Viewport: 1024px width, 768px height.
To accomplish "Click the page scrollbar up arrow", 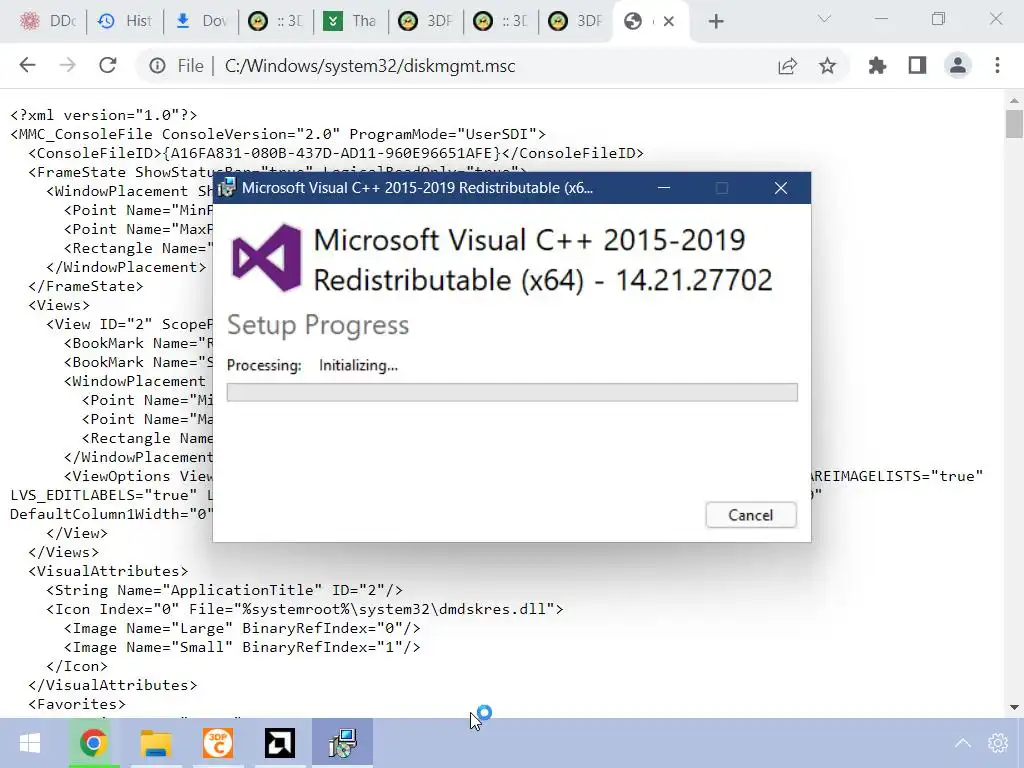I will (x=1014, y=101).
